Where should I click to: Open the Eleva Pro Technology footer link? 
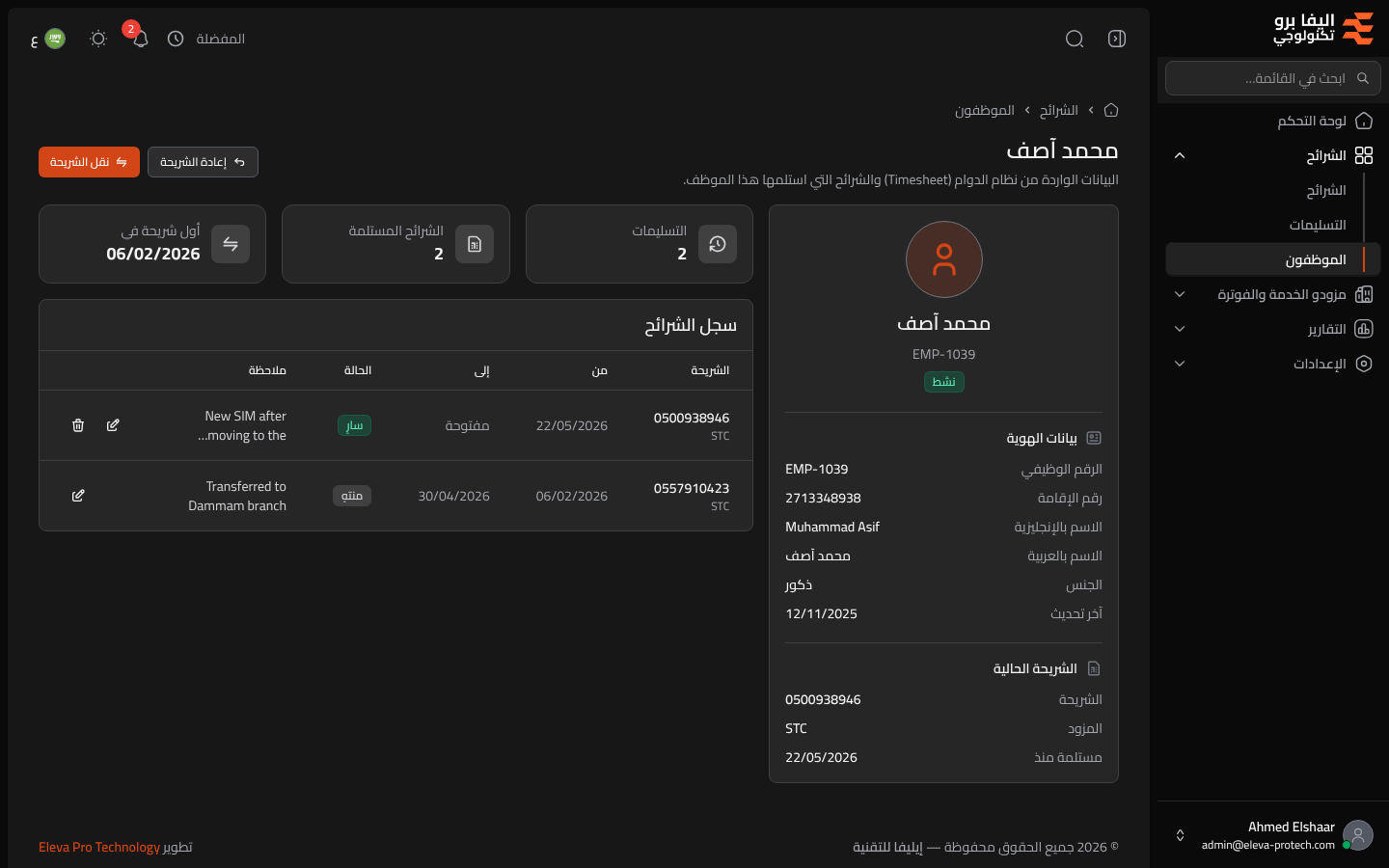[x=99, y=847]
